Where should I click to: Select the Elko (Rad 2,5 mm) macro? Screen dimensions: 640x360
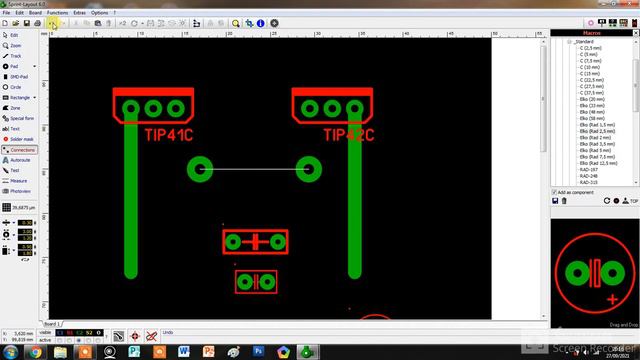click(597, 131)
